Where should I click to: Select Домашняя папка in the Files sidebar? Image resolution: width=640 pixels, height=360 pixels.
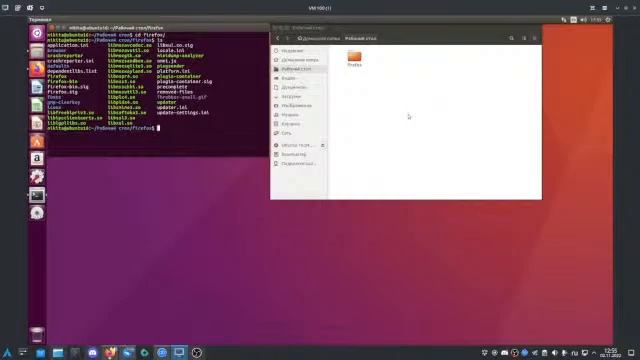pos(299,60)
